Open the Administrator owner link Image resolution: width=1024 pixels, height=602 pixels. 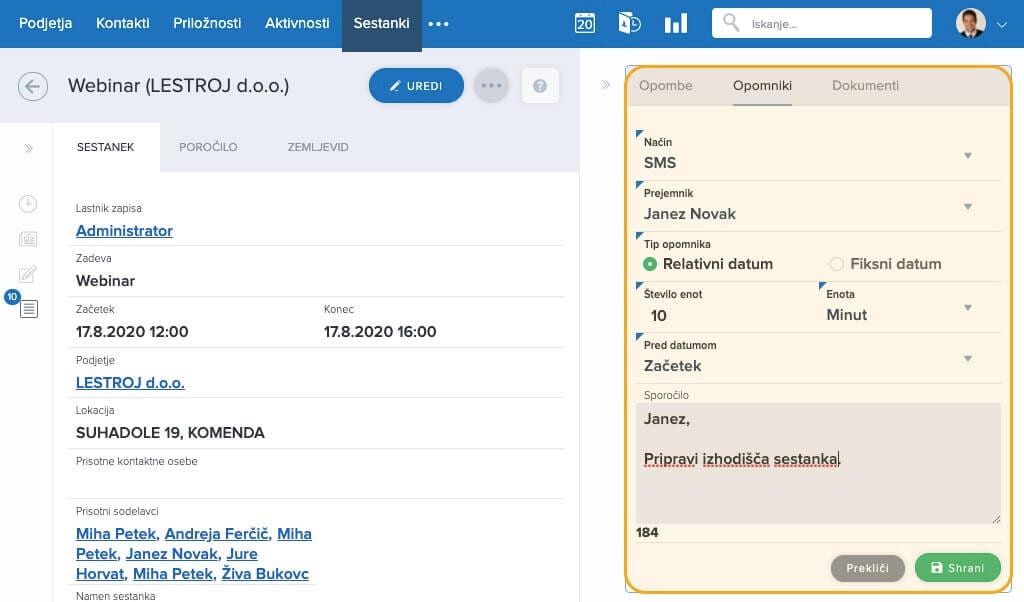pyautogui.click(x=124, y=230)
